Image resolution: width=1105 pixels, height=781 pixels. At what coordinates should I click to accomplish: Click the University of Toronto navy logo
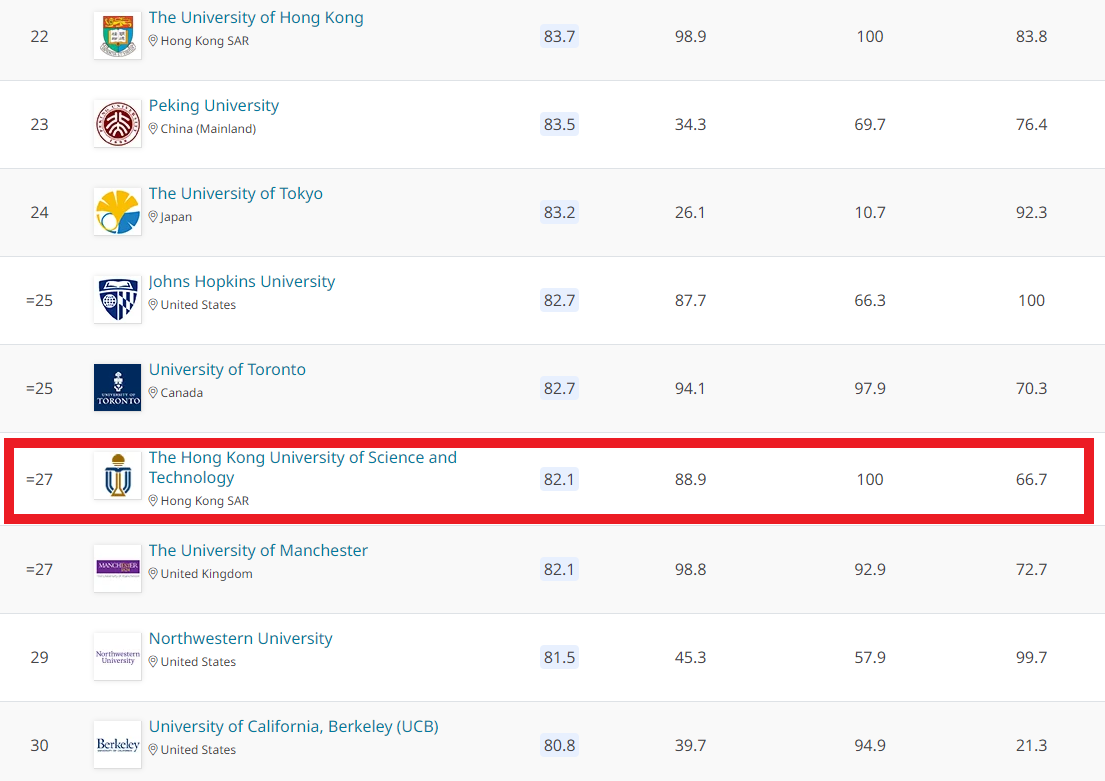pyautogui.click(x=117, y=388)
